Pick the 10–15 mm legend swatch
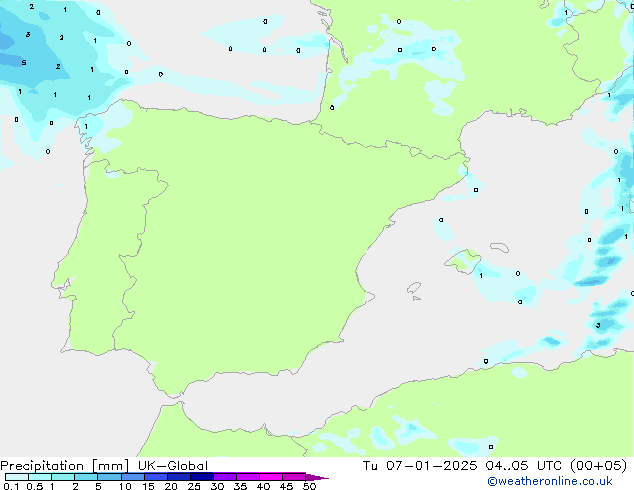This screenshot has width=634, height=490. 133,477
